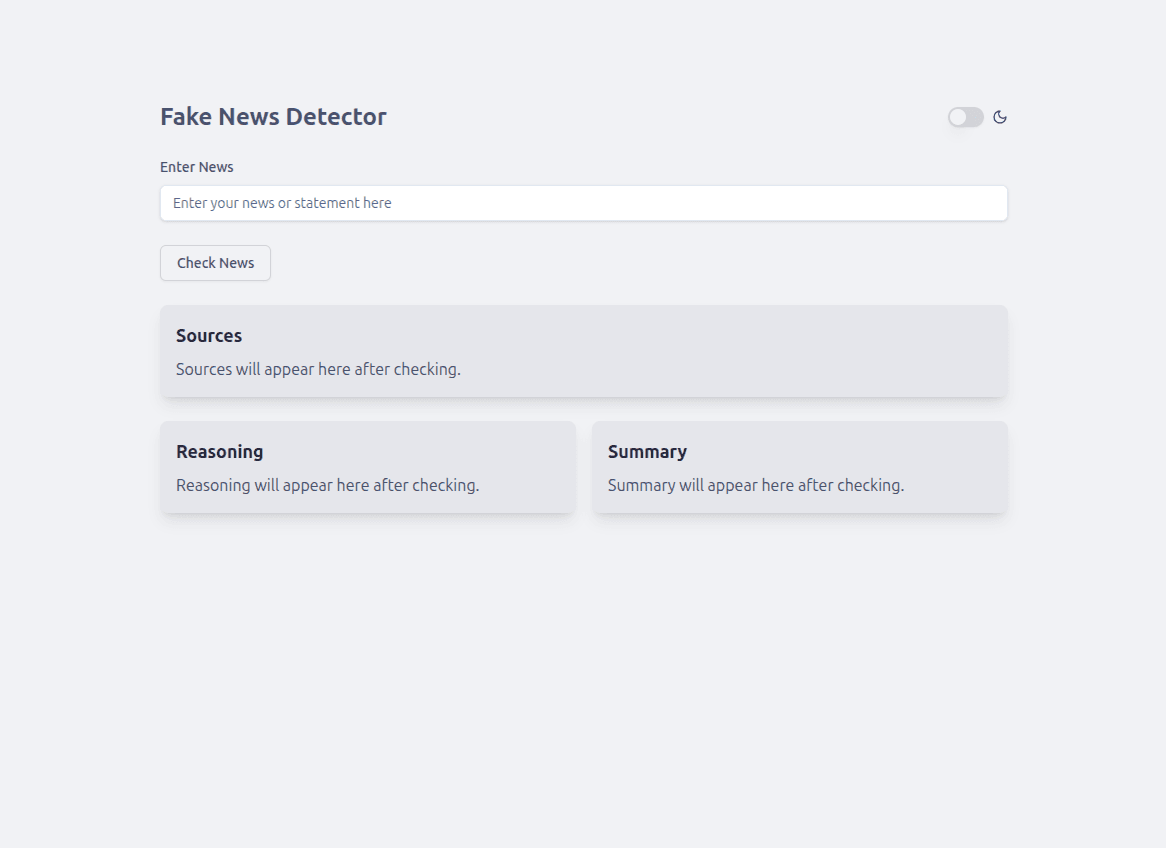Click the white toggle knob
The width and height of the screenshot is (1166, 848).
coord(957,117)
